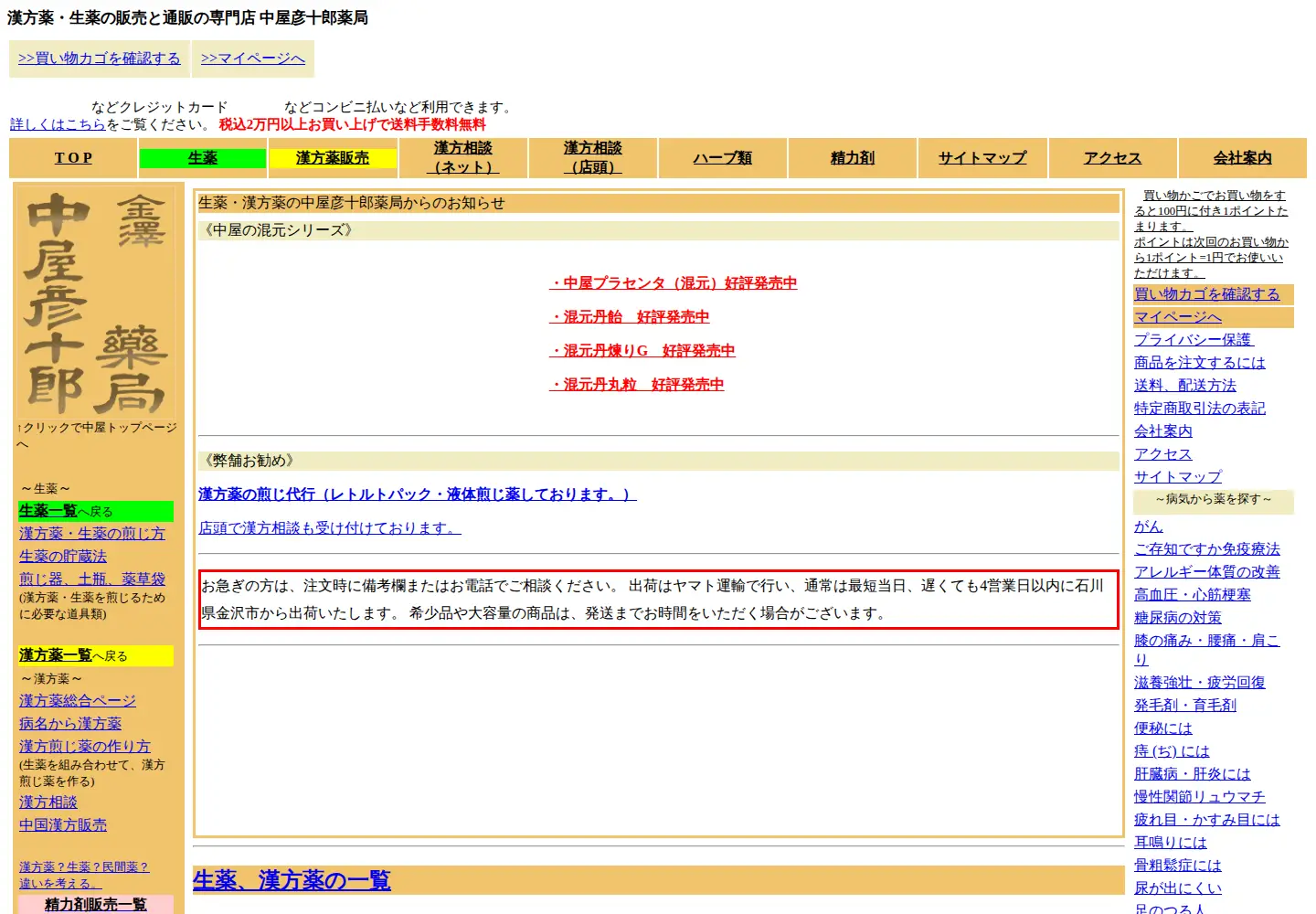Open 滋養強壮・疲労回復 link
This screenshot has width=1316, height=914.
(x=1200, y=683)
